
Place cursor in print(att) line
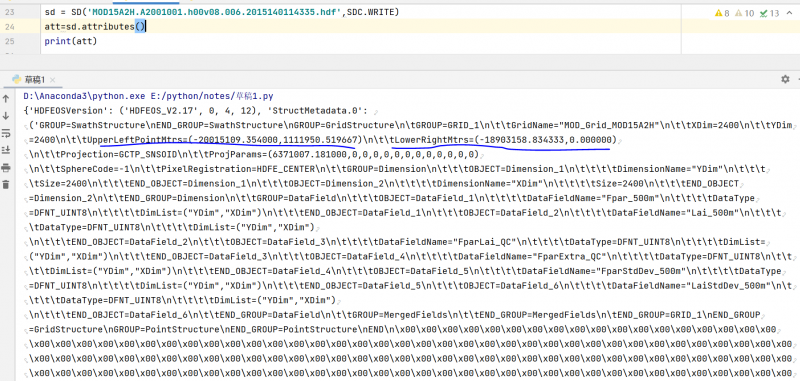70,41
